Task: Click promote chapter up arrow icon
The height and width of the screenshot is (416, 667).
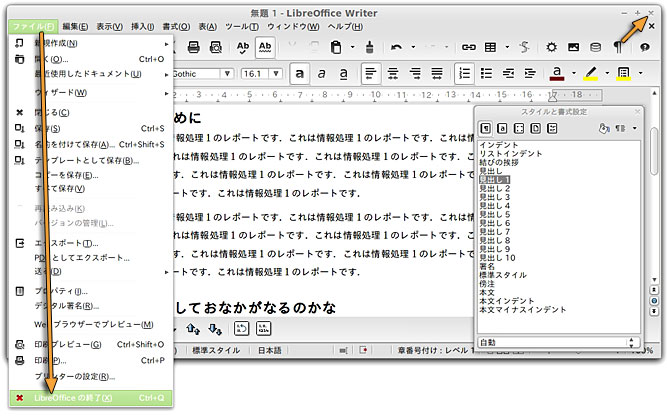Action: (193, 328)
